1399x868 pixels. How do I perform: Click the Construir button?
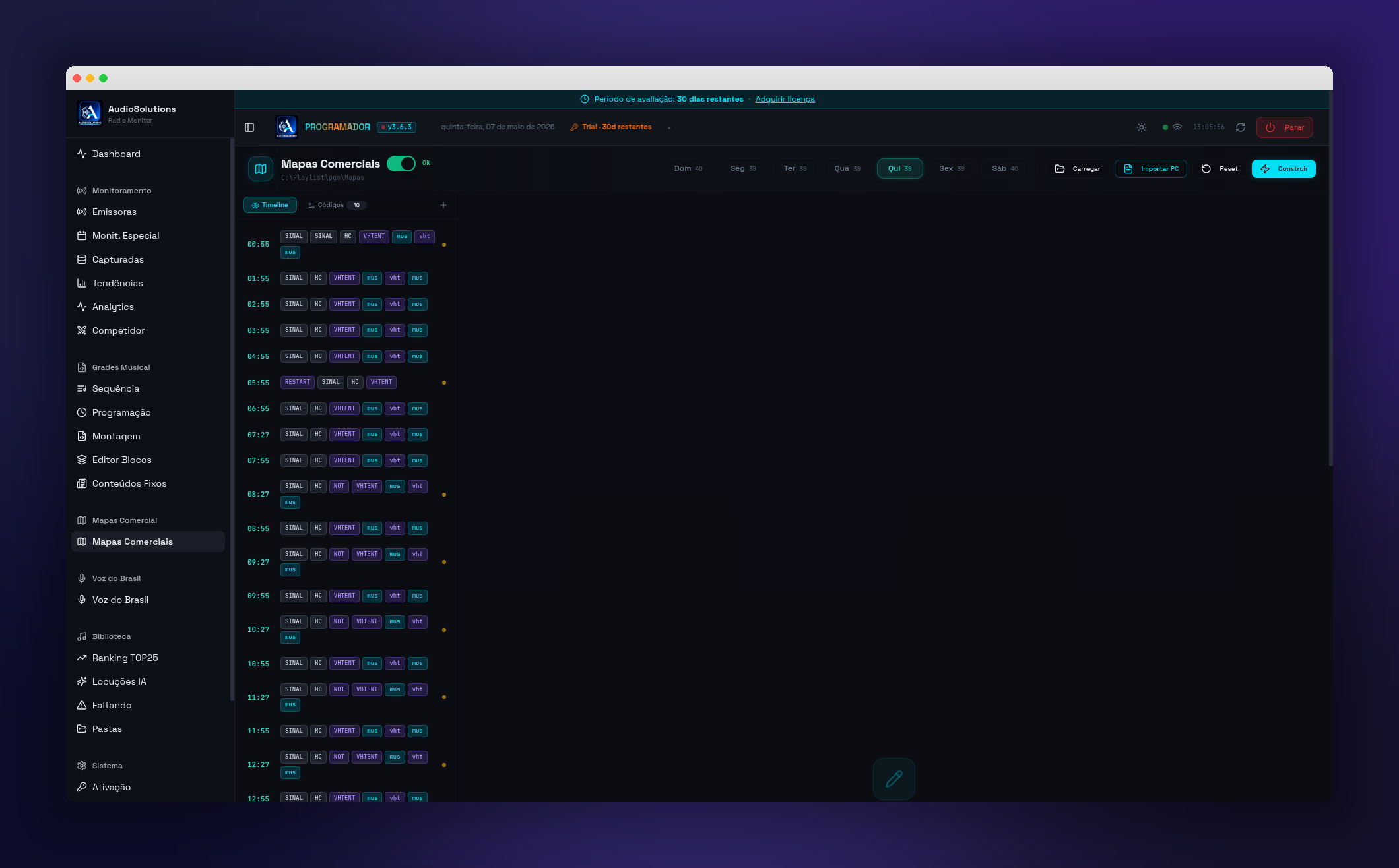click(x=1284, y=169)
